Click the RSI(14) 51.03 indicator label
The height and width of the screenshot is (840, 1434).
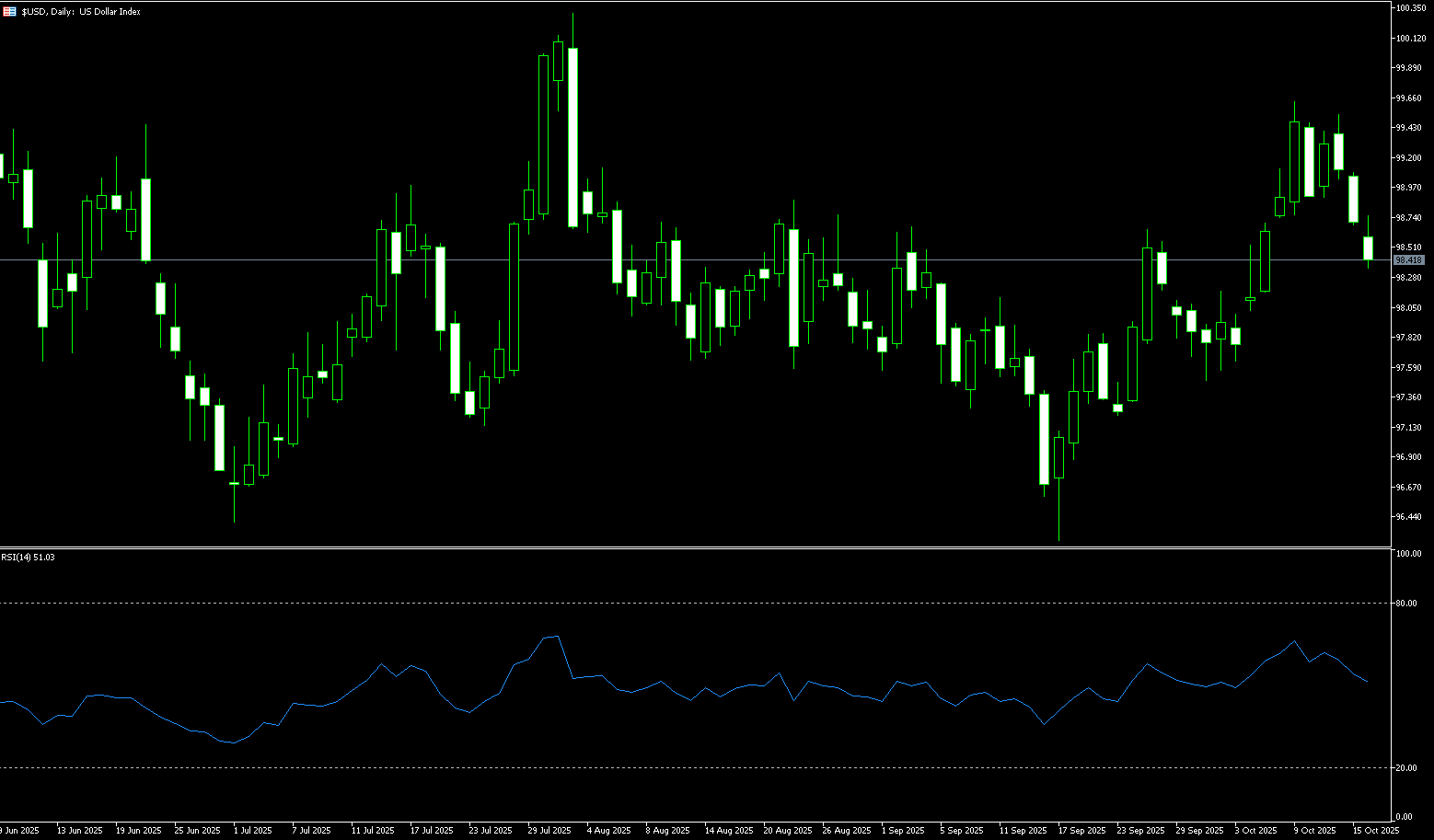point(28,558)
